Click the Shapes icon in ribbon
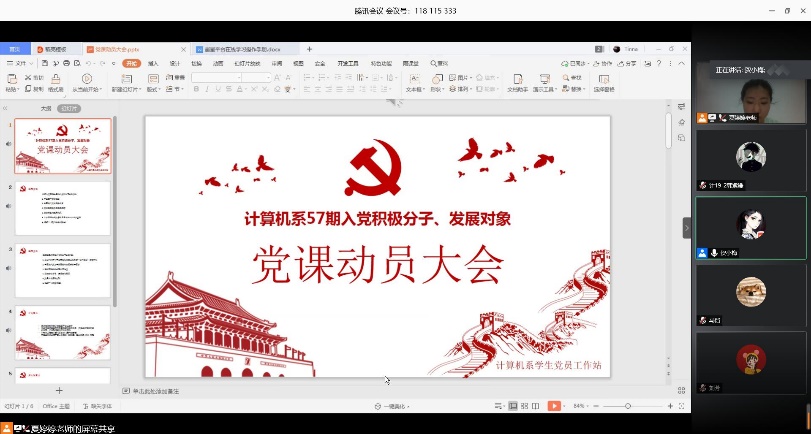 [437, 79]
